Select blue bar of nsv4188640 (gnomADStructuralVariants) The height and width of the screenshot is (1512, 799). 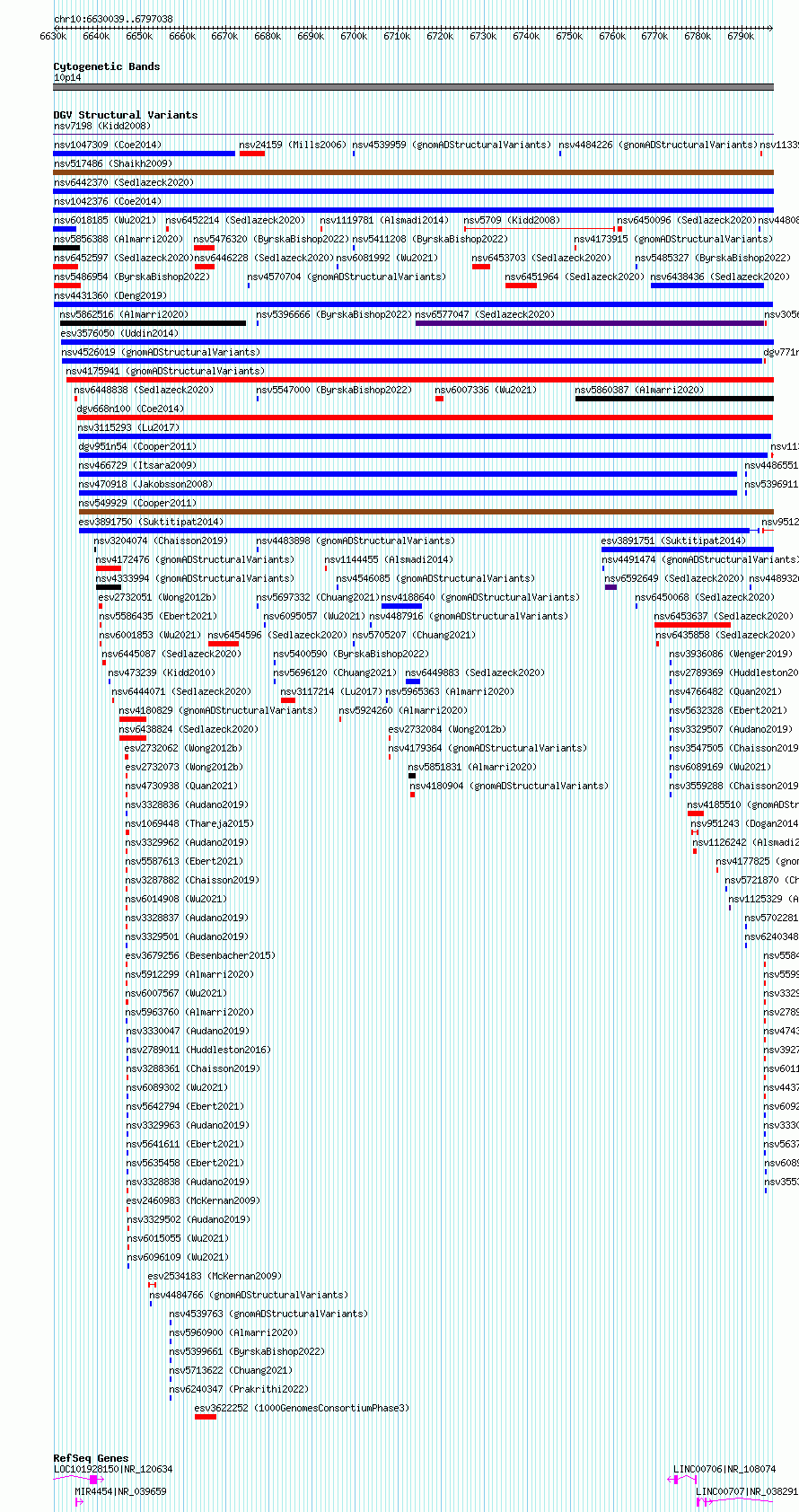(401, 606)
